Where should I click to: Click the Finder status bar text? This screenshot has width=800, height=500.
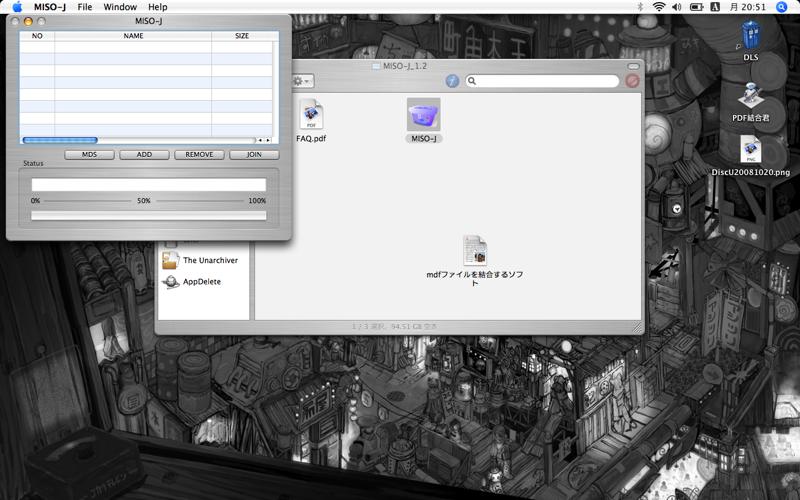point(394,327)
